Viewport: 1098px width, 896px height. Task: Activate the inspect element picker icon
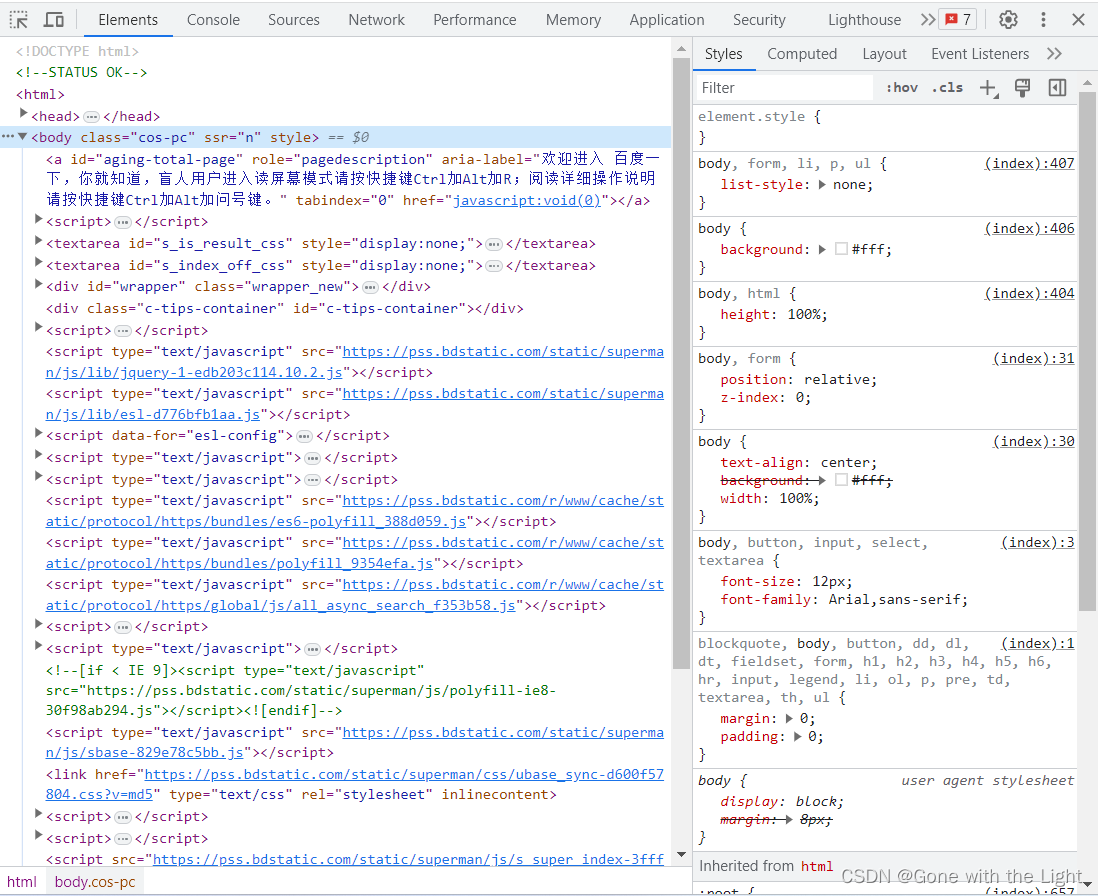pyautogui.click(x=19, y=20)
